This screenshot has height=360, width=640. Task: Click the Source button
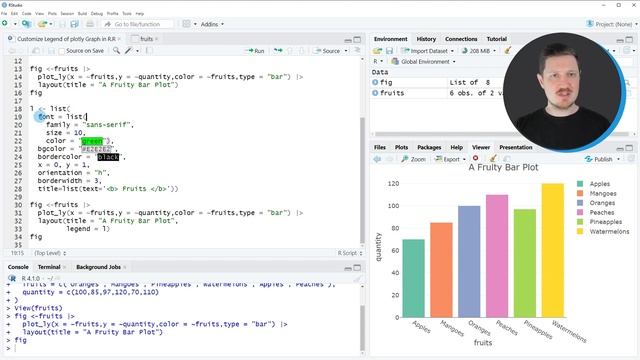327,51
